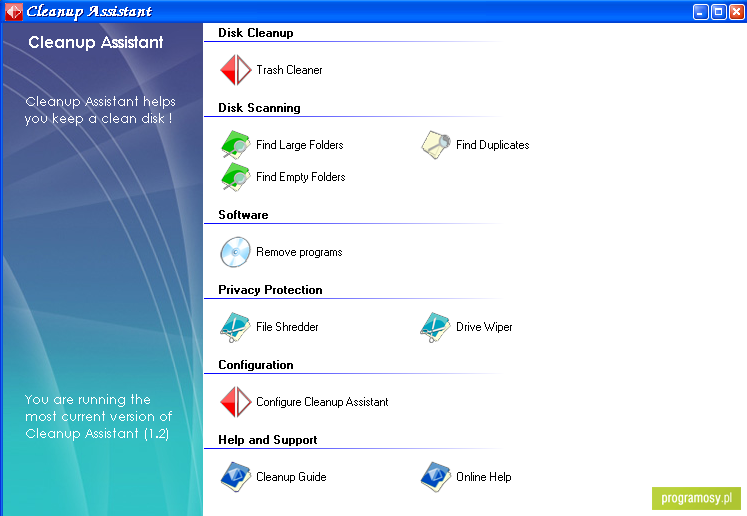Image resolution: width=747 pixels, height=516 pixels.
Task: Open the Drive Wiper link
Action: [484, 327]
